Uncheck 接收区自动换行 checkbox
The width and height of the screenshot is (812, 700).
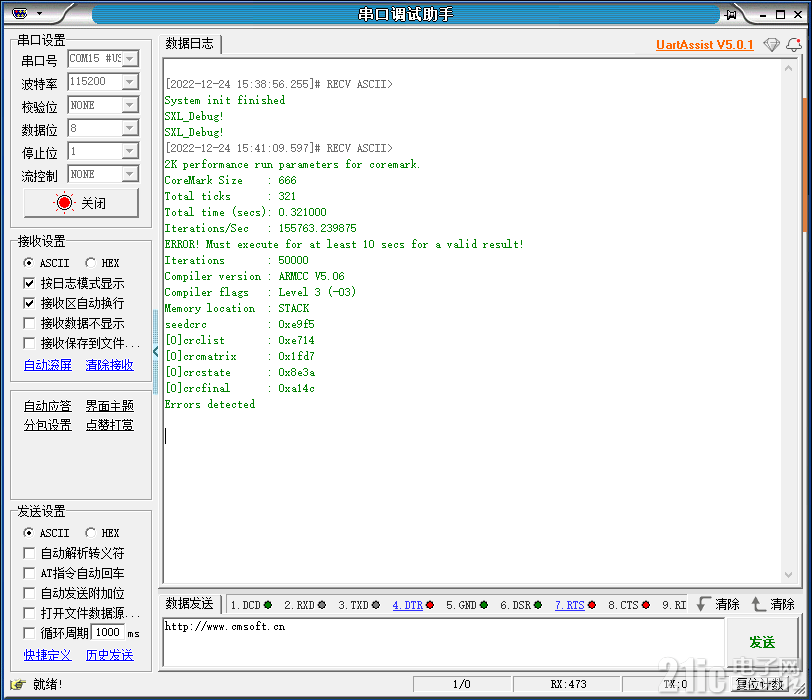tap(29, 303)
